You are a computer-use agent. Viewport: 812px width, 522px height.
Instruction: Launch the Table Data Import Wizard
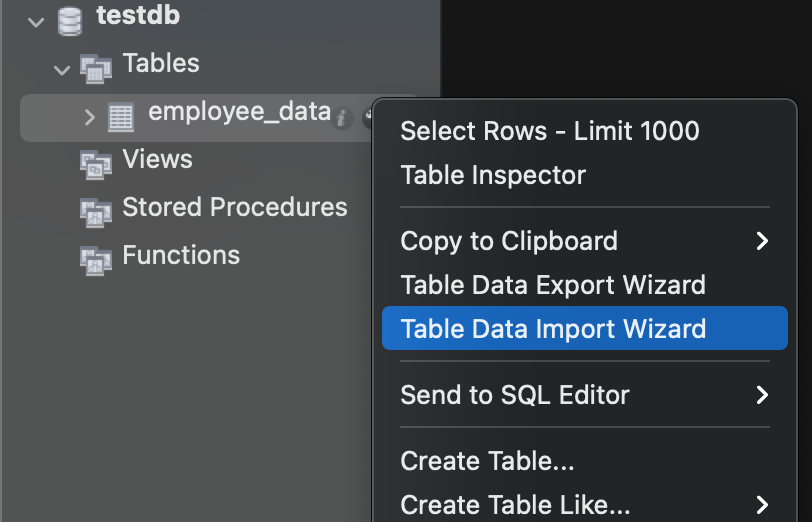click(x=553, y=329)
